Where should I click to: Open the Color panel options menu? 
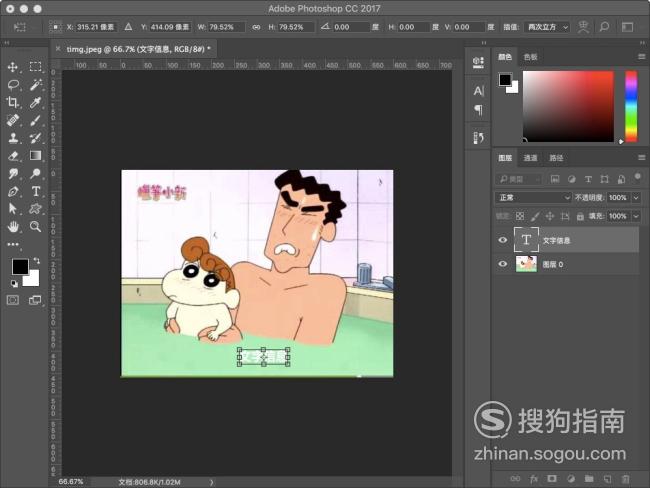tap(641, 56)
